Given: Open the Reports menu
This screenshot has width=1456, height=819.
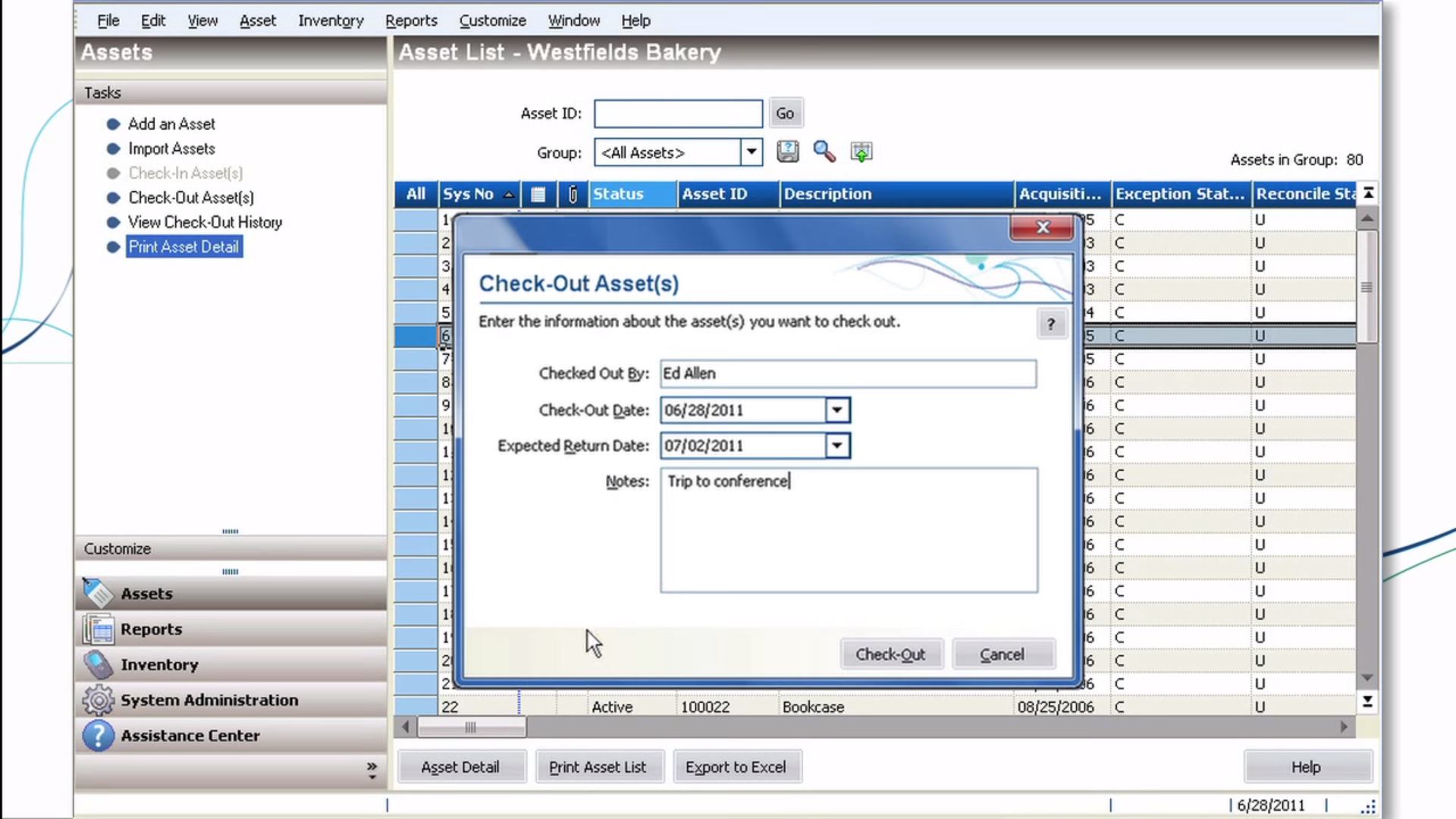Looking at the screenshot, I should [411, 20].
